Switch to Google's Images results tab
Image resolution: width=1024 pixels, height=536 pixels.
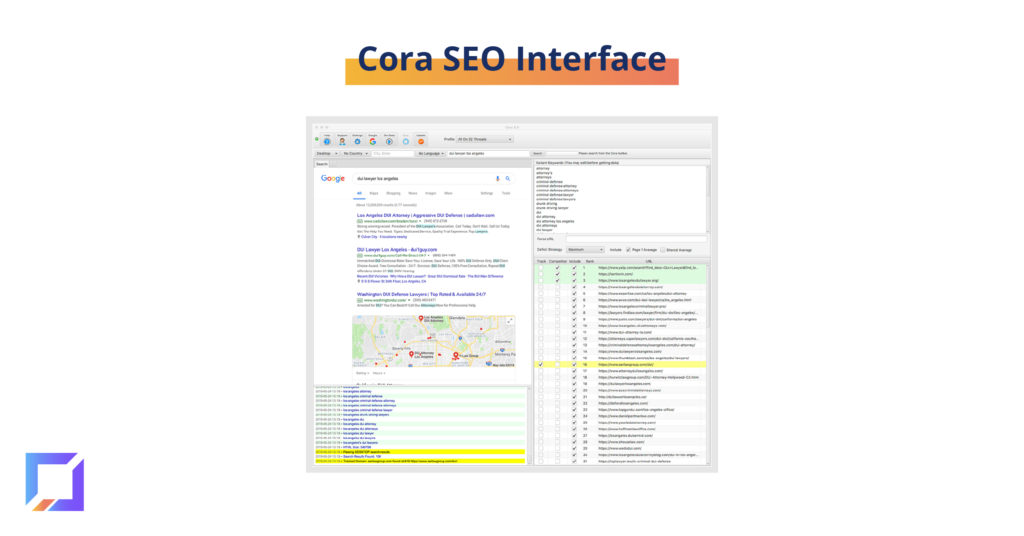click(430, 193)
